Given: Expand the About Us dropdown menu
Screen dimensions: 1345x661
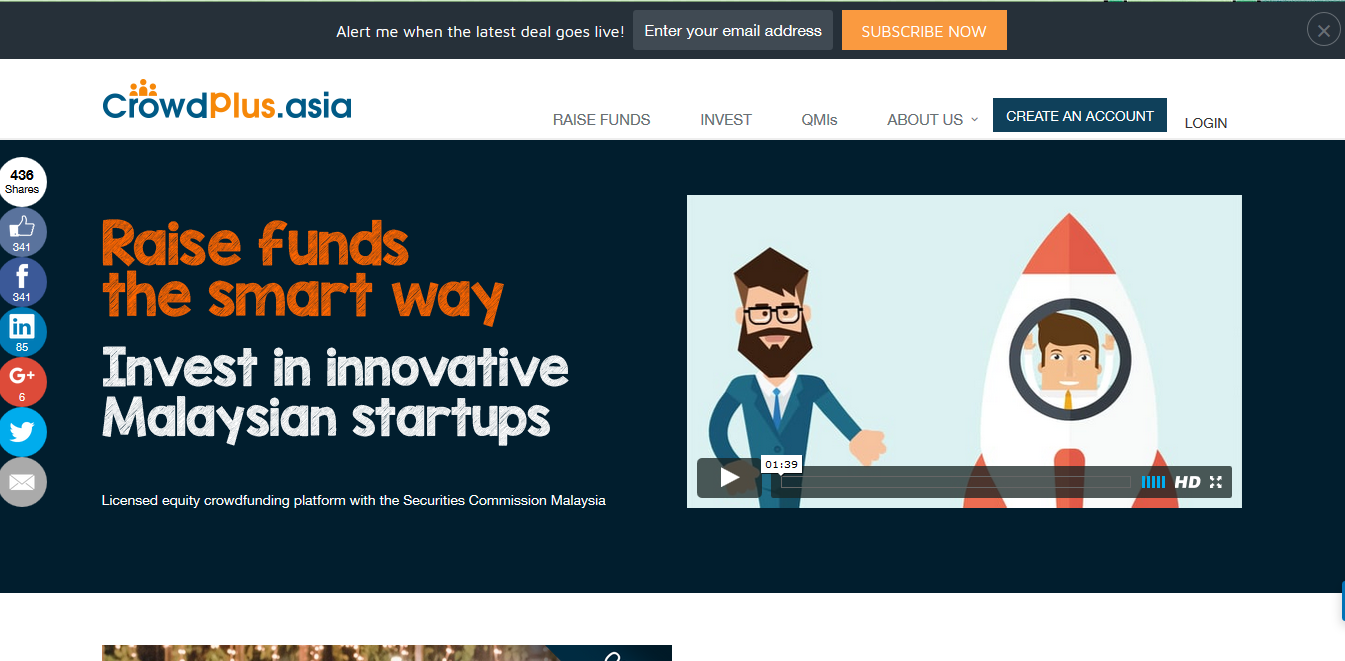Looking at the screenshot, I should pos(933,120).
